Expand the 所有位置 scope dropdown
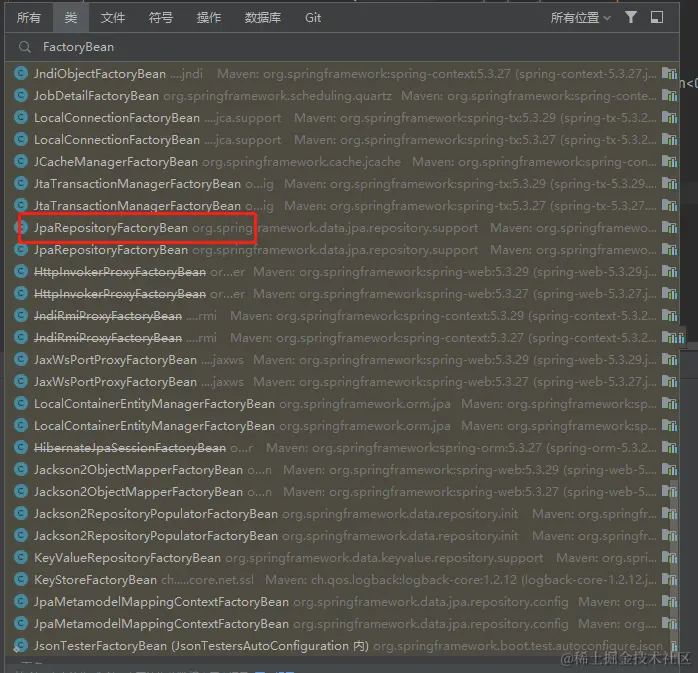Image resolution: width=698 pixels, height=673 pixels. tap(580, 18)
